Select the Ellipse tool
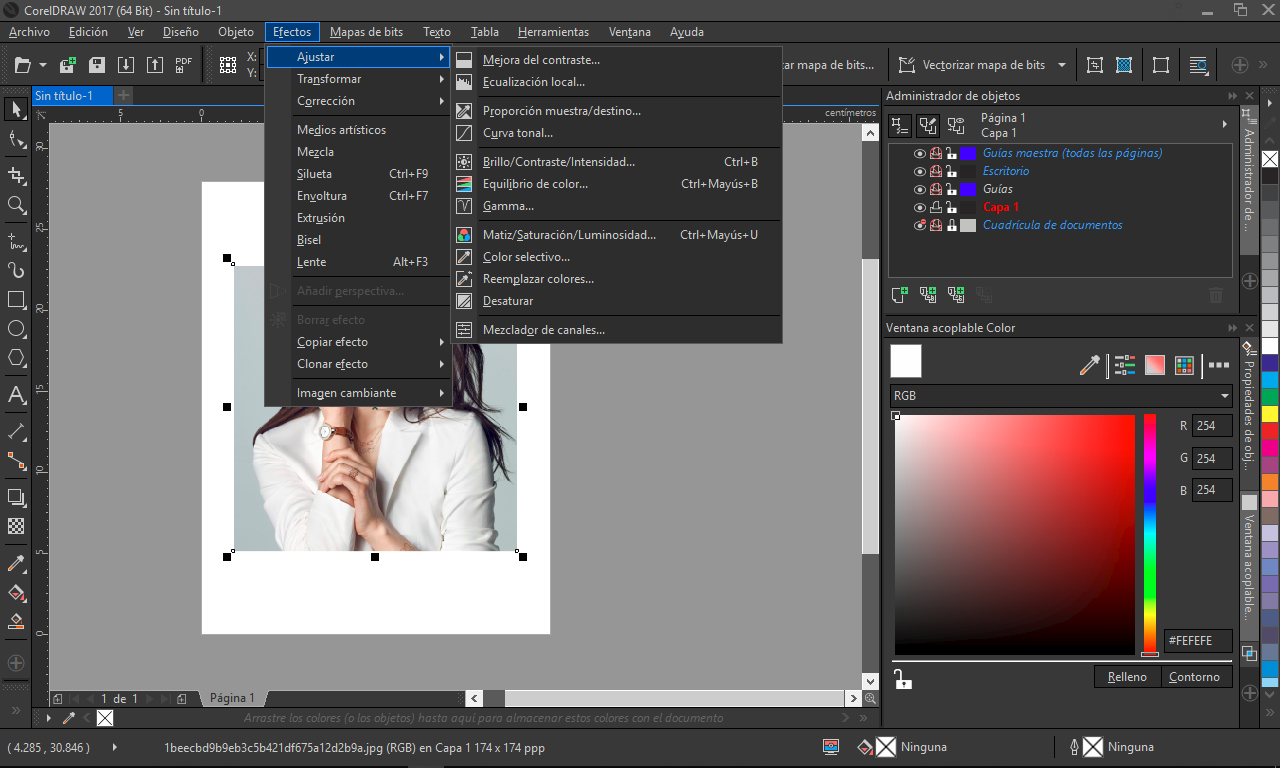Screen dimensions: 1280x768 (x=16, y=328)
